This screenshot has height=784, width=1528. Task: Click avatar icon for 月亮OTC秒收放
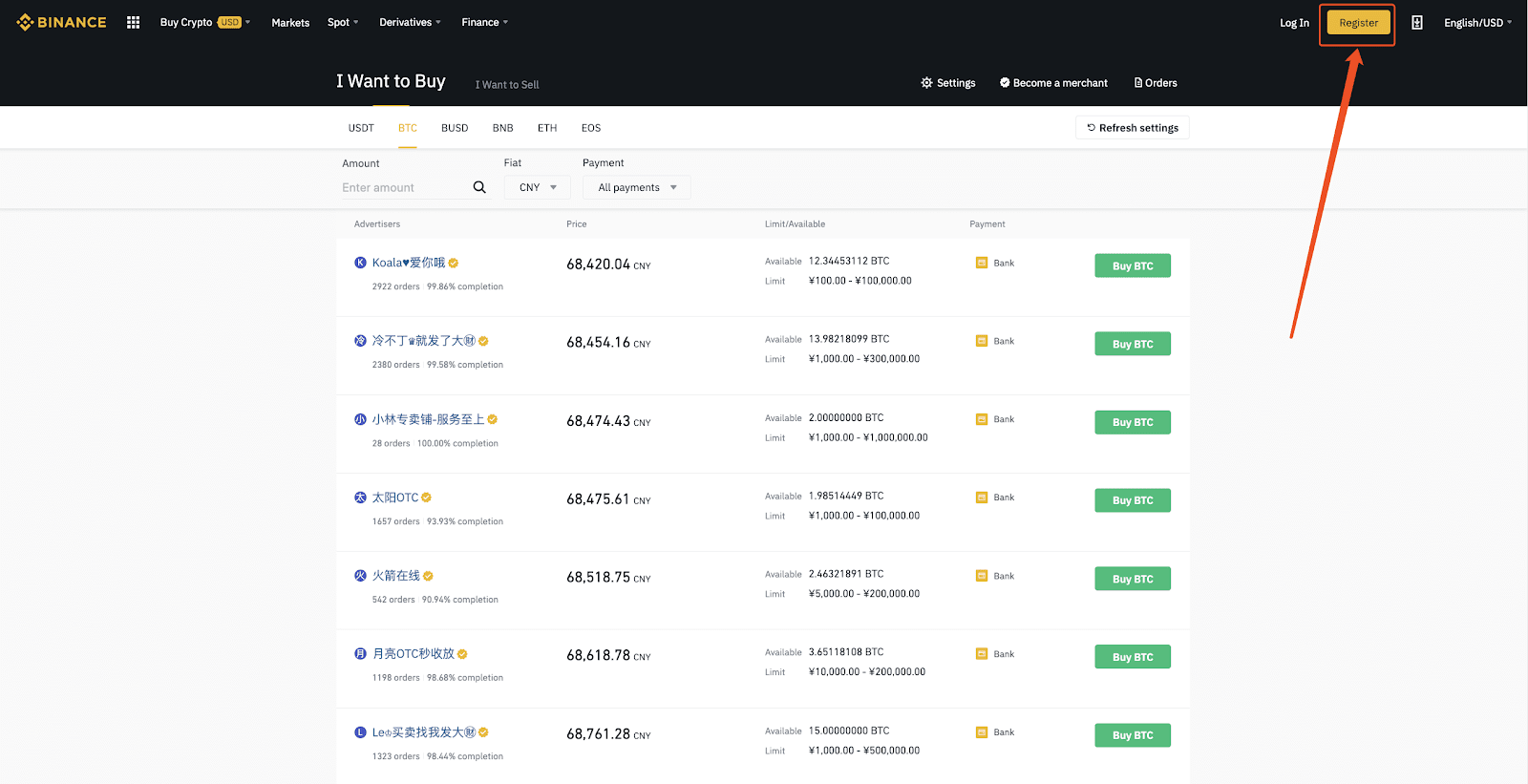(360, 654)
